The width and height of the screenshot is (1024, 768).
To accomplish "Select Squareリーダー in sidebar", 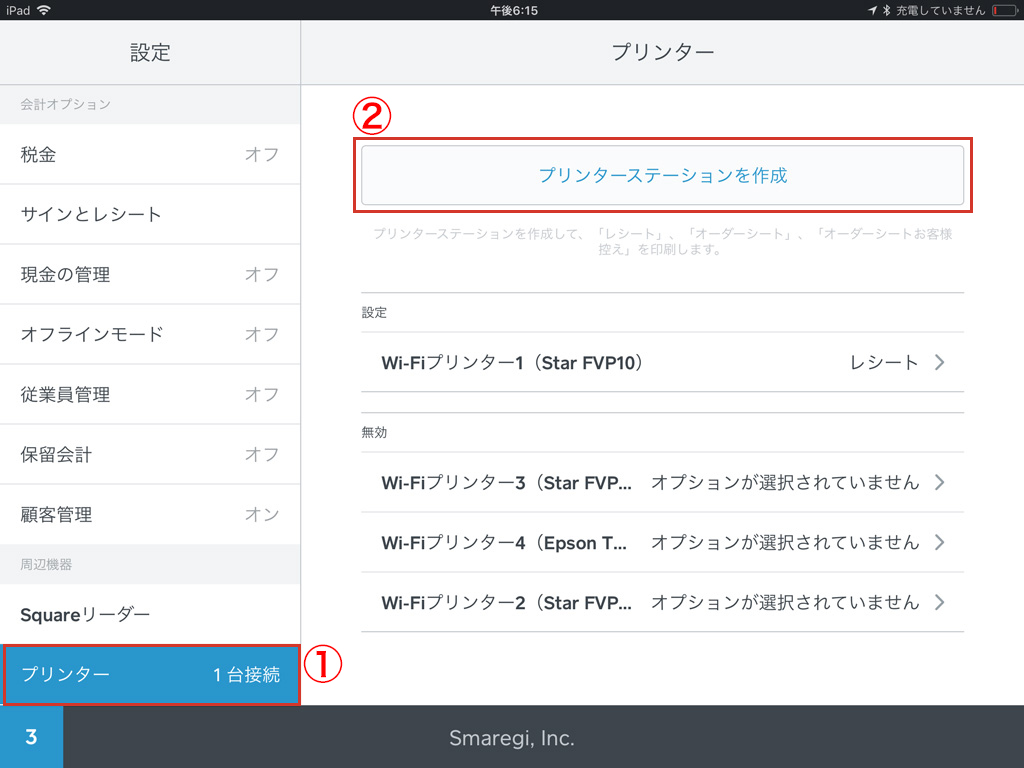I will pos(150,615).
